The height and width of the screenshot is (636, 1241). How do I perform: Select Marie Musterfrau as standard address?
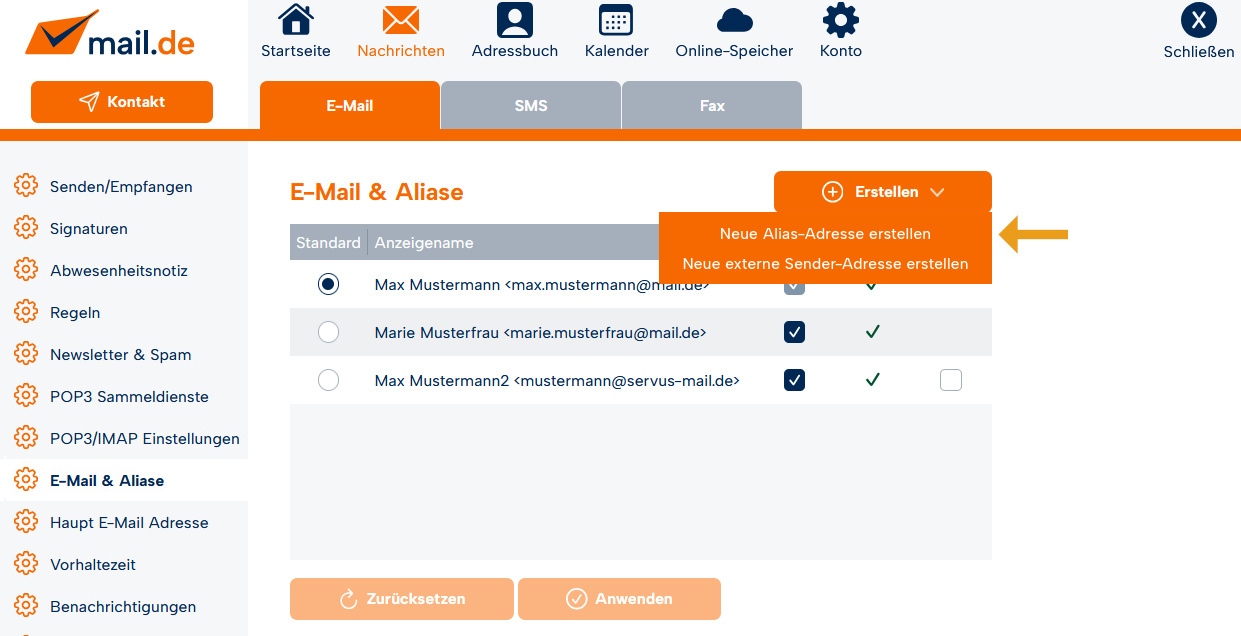pos(328,332)
